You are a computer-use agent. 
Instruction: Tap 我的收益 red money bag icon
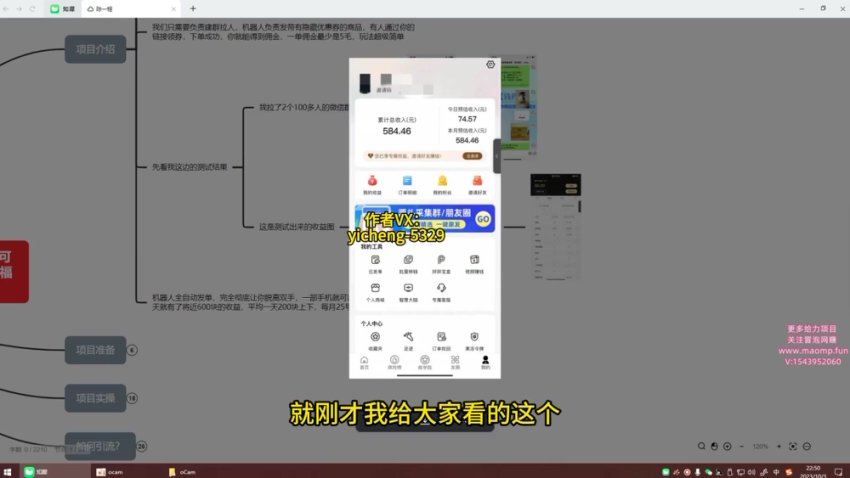371,183
